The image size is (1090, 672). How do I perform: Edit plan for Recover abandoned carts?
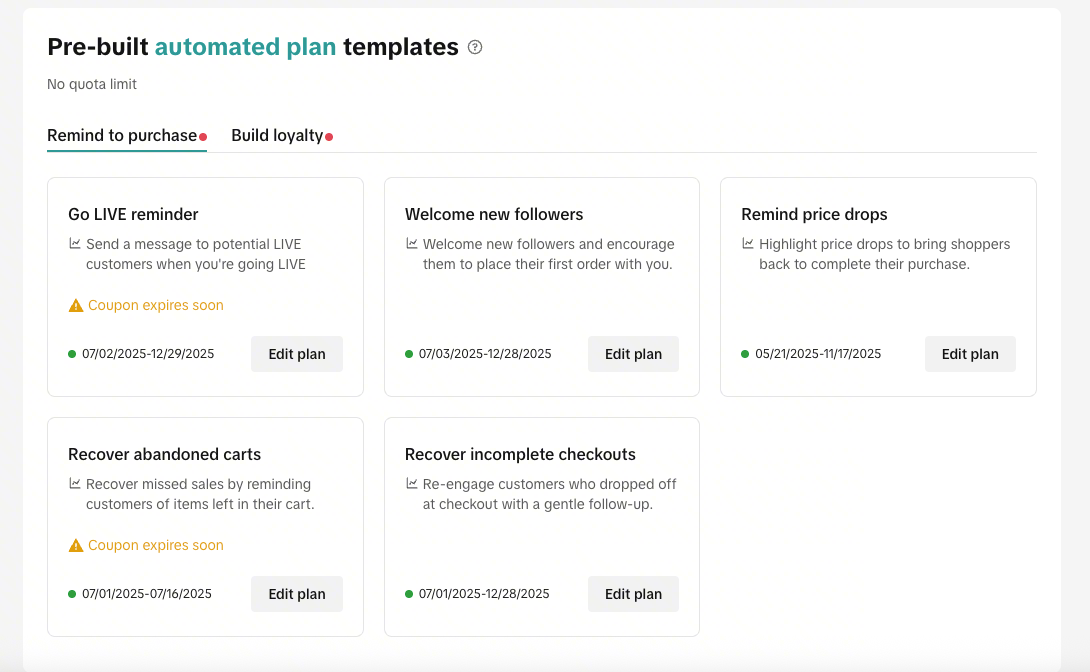tap(297, 593)
